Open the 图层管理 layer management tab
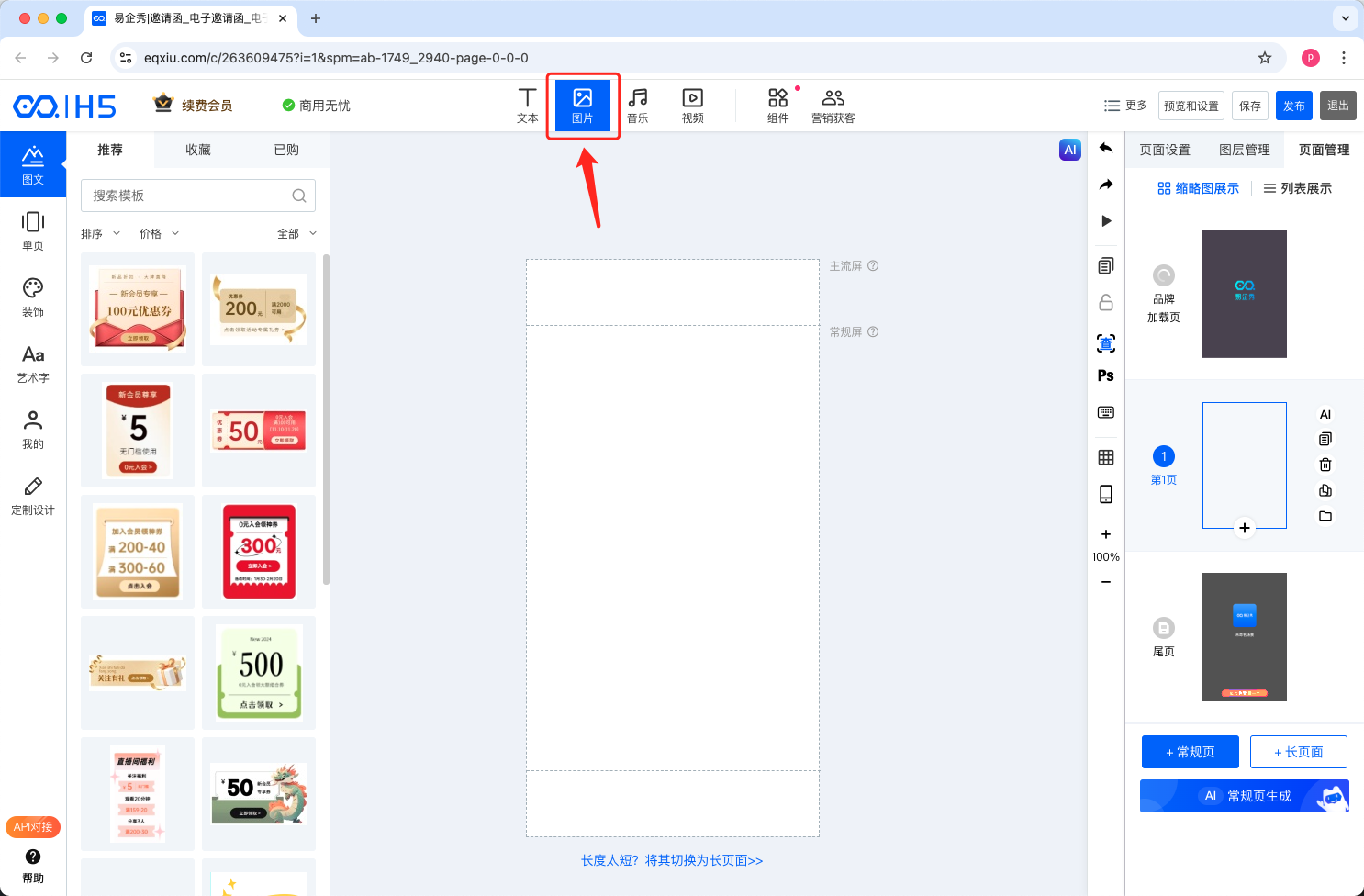The image size is (1364, 896). point(1244,150)
